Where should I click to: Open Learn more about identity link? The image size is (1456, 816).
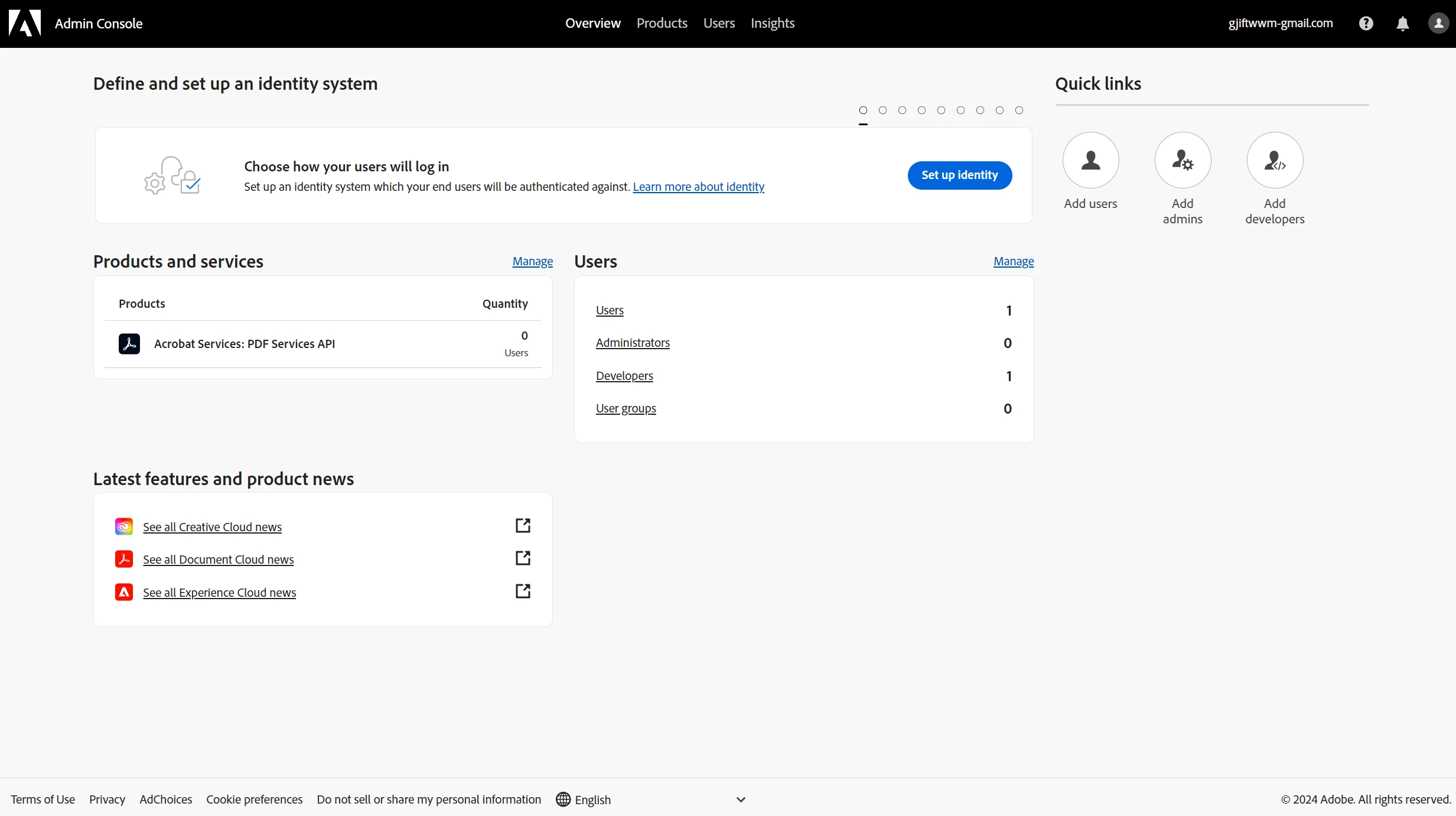698,187
